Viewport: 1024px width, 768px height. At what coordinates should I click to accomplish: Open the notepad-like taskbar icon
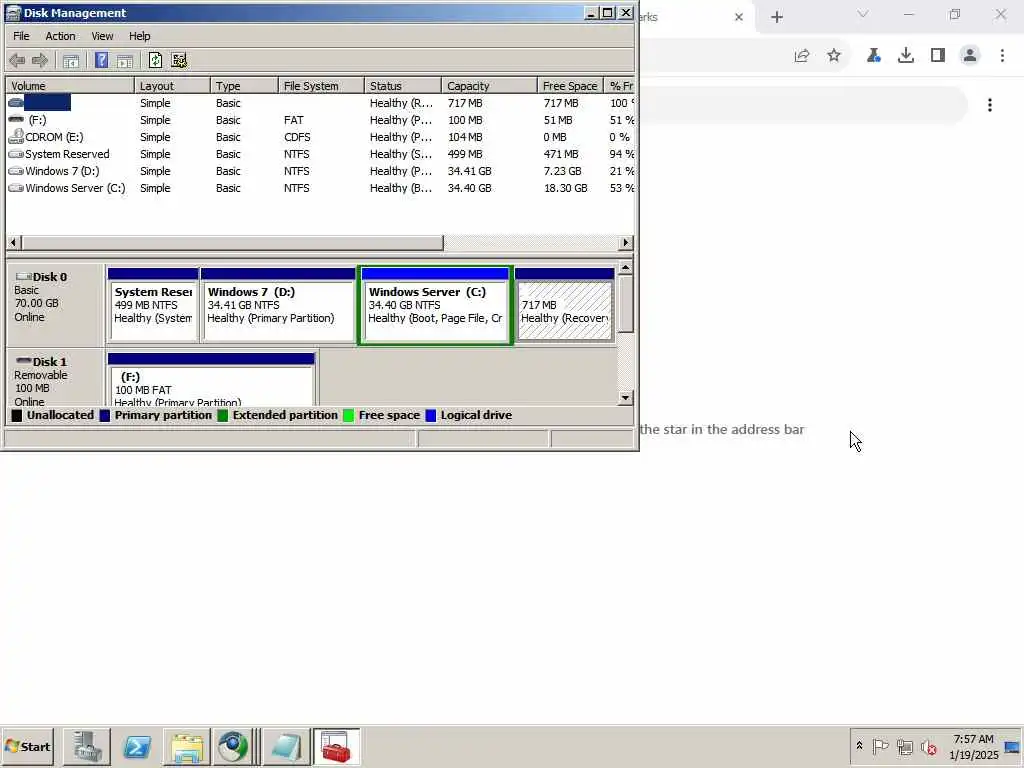tap(286, 746)
